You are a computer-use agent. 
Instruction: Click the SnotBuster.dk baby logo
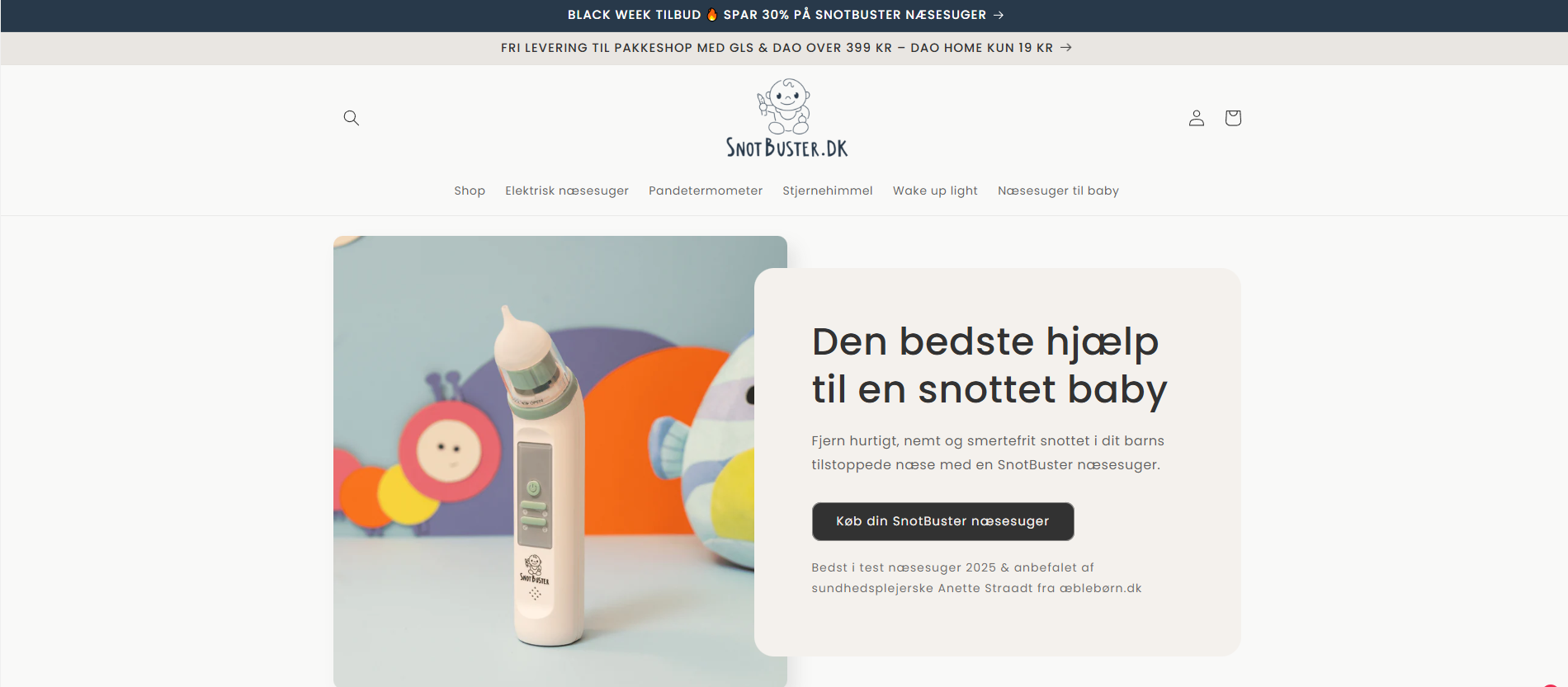pyautogui.click(x=786, y=118)
